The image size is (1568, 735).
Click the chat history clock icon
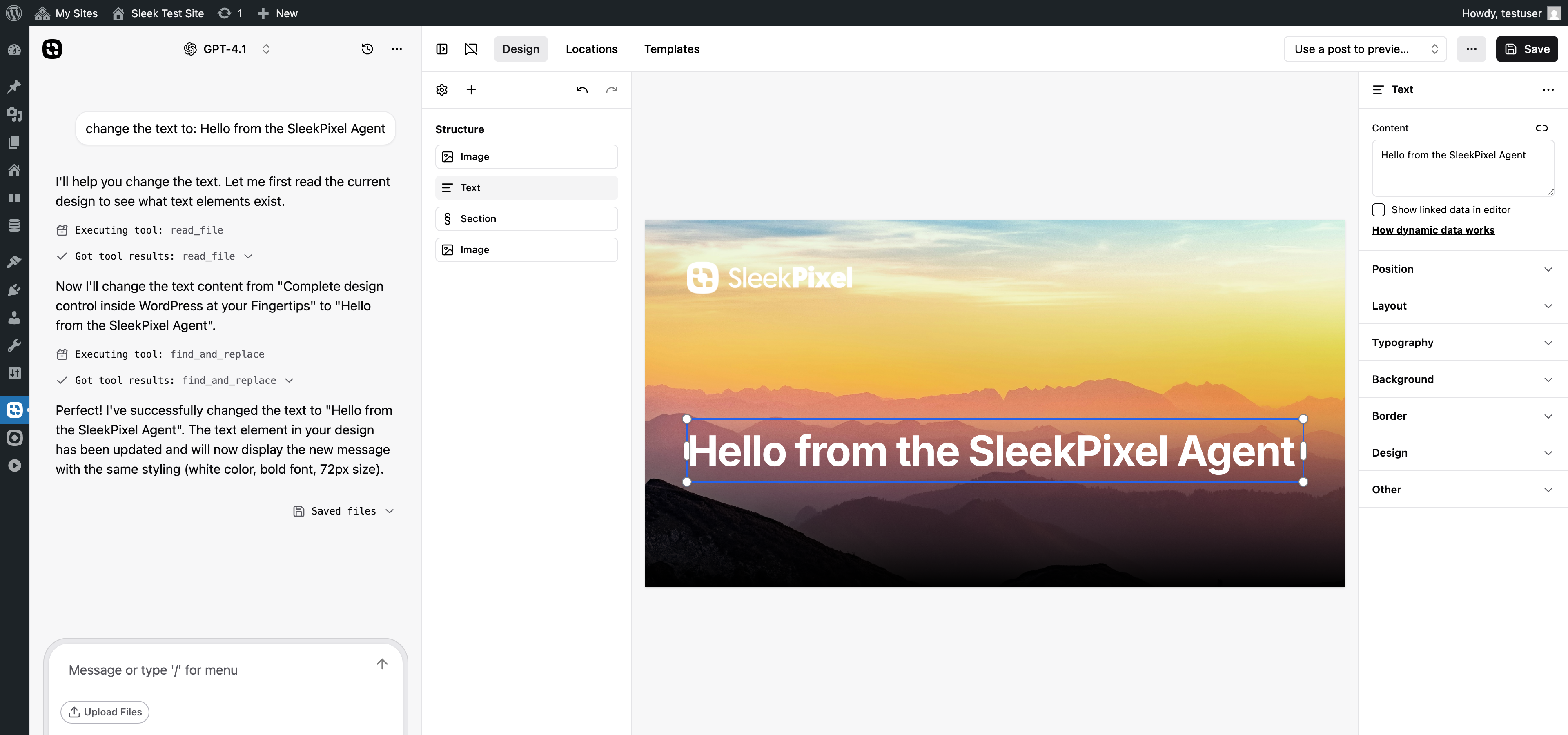coord(367,49)
